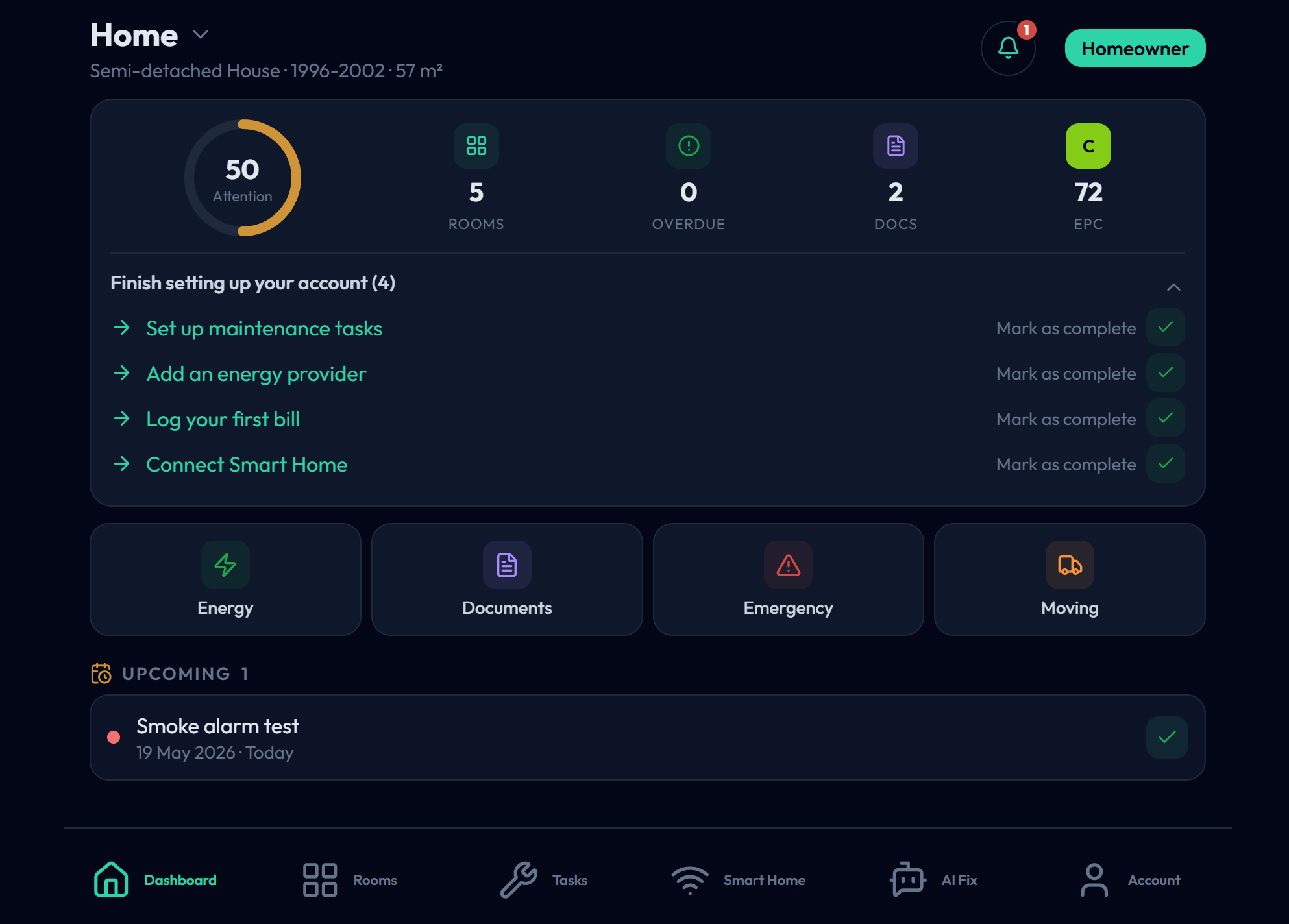Viewport: 1289px width, 924px height.
Task: Open Add an energy provider link
Action: pyautogui.click(x=256, y=374)
